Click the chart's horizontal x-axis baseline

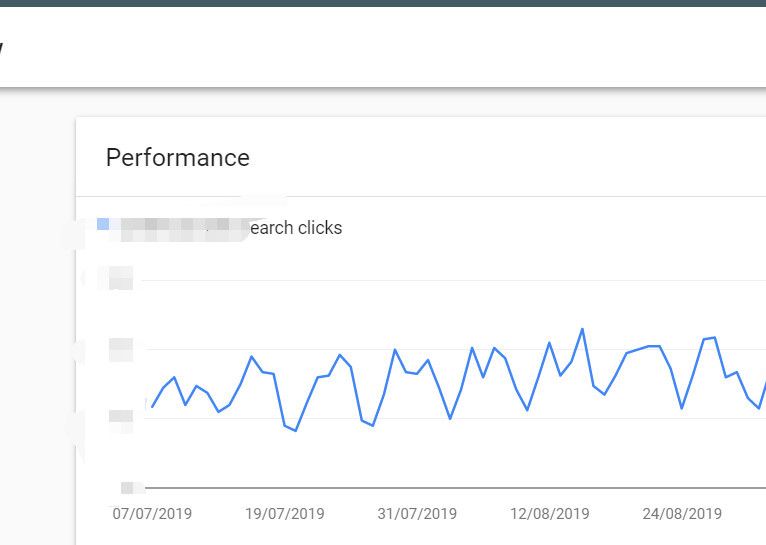(450, 488)
